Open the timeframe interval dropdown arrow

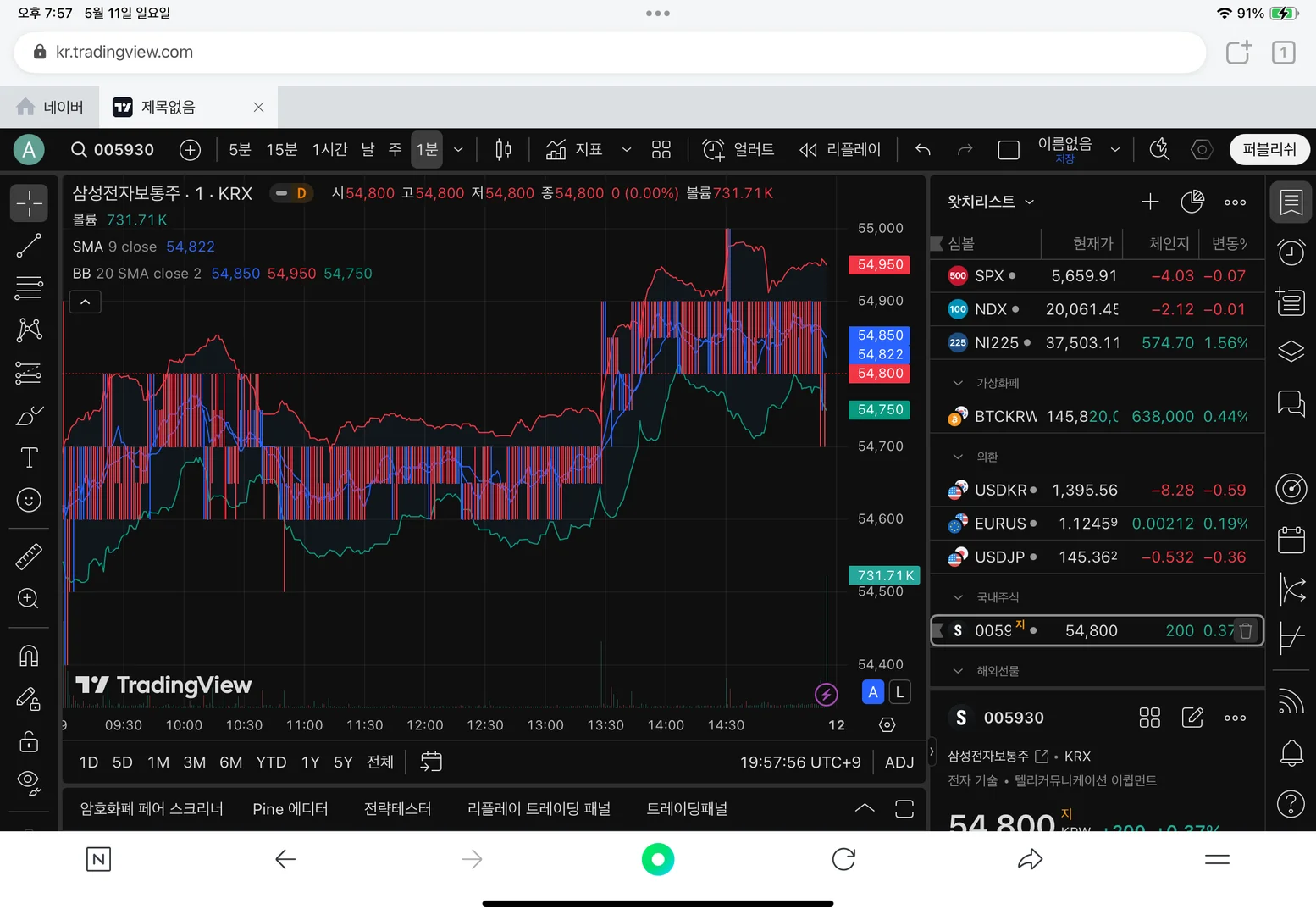click(458, 150)
